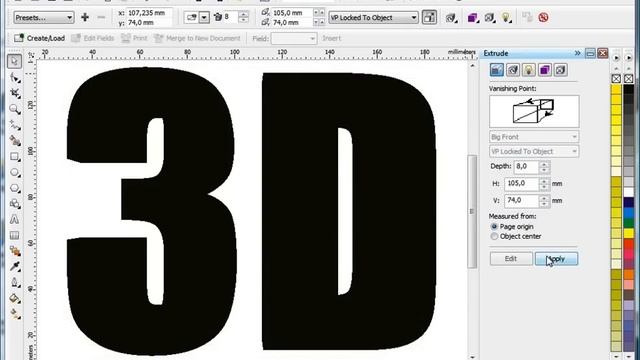Click the Edit Fields button
The image size is (640, 360).
pos(93,38)
